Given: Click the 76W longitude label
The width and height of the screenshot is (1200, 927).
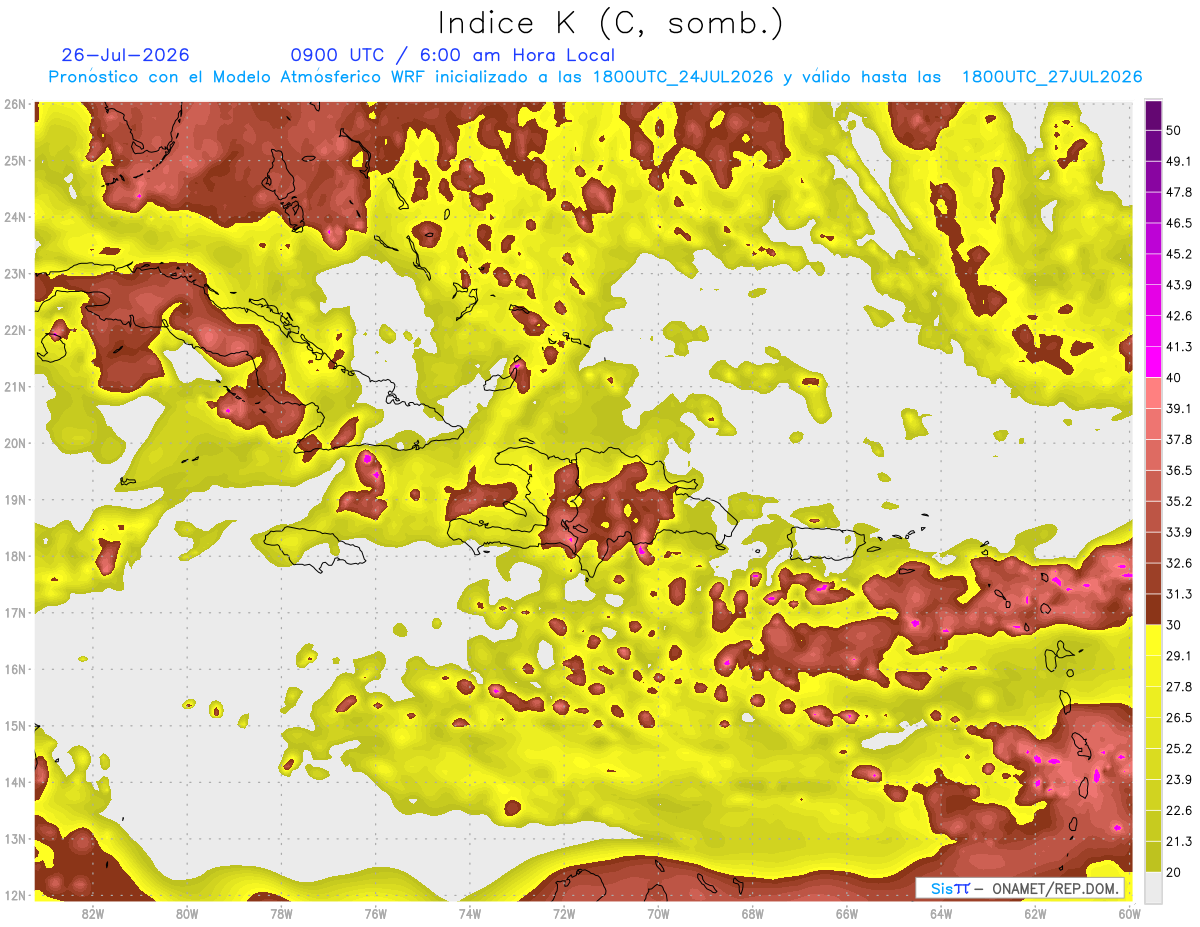Looking at the screenshot, I should [x=376, y=914].
